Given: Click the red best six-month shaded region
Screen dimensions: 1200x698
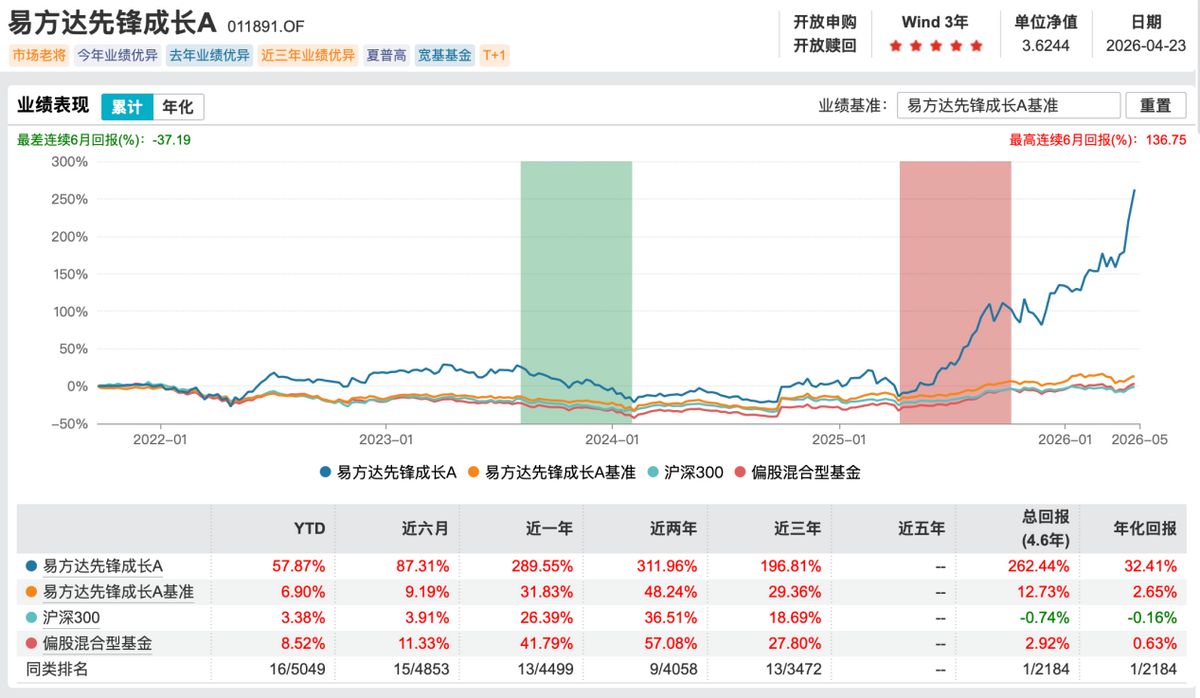Looking at the screenshot, I should click(955, 290).
